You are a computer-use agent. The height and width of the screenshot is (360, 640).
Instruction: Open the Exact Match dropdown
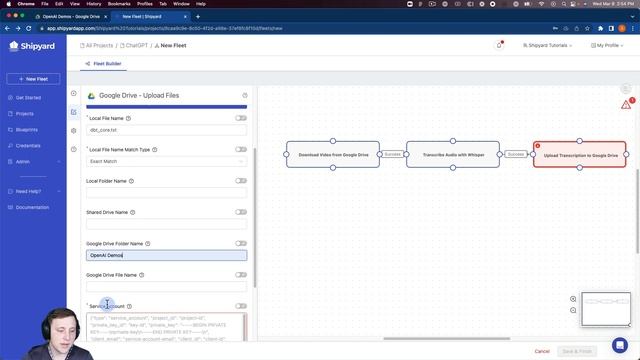point(167,162)
